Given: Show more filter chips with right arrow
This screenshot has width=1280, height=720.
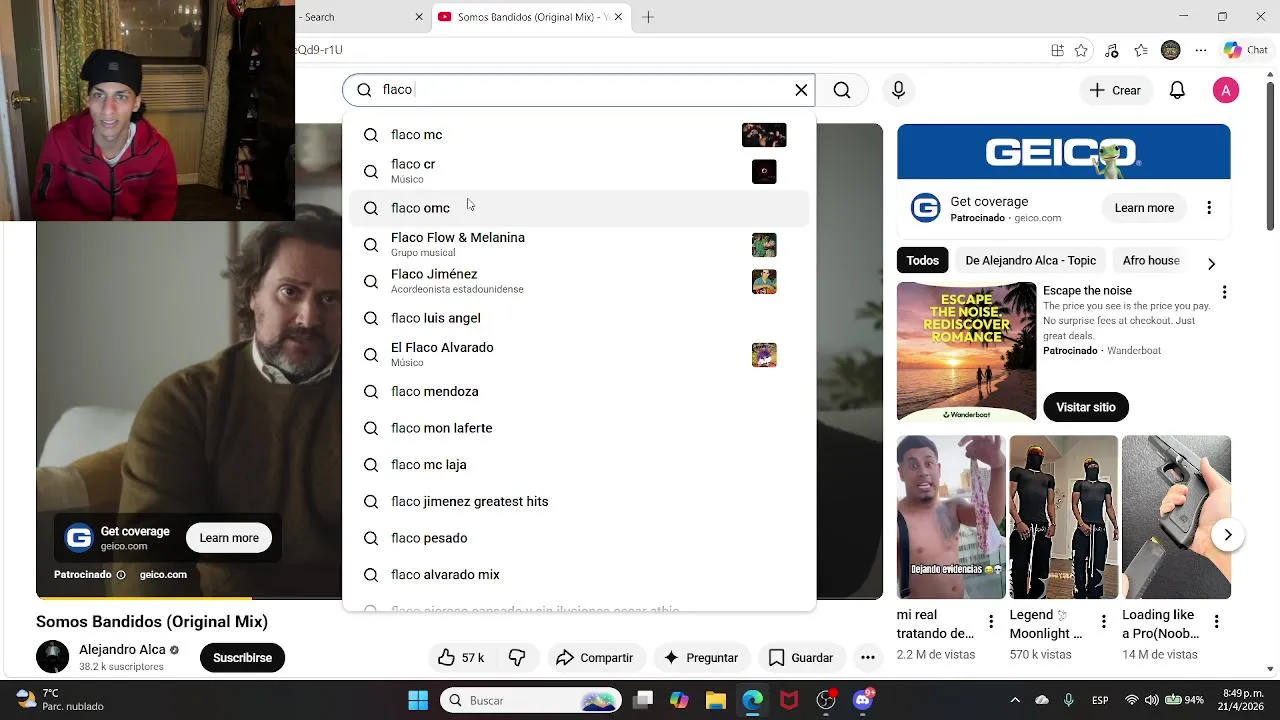Looking at the screenshot, I should click(x=1211, y=264).
